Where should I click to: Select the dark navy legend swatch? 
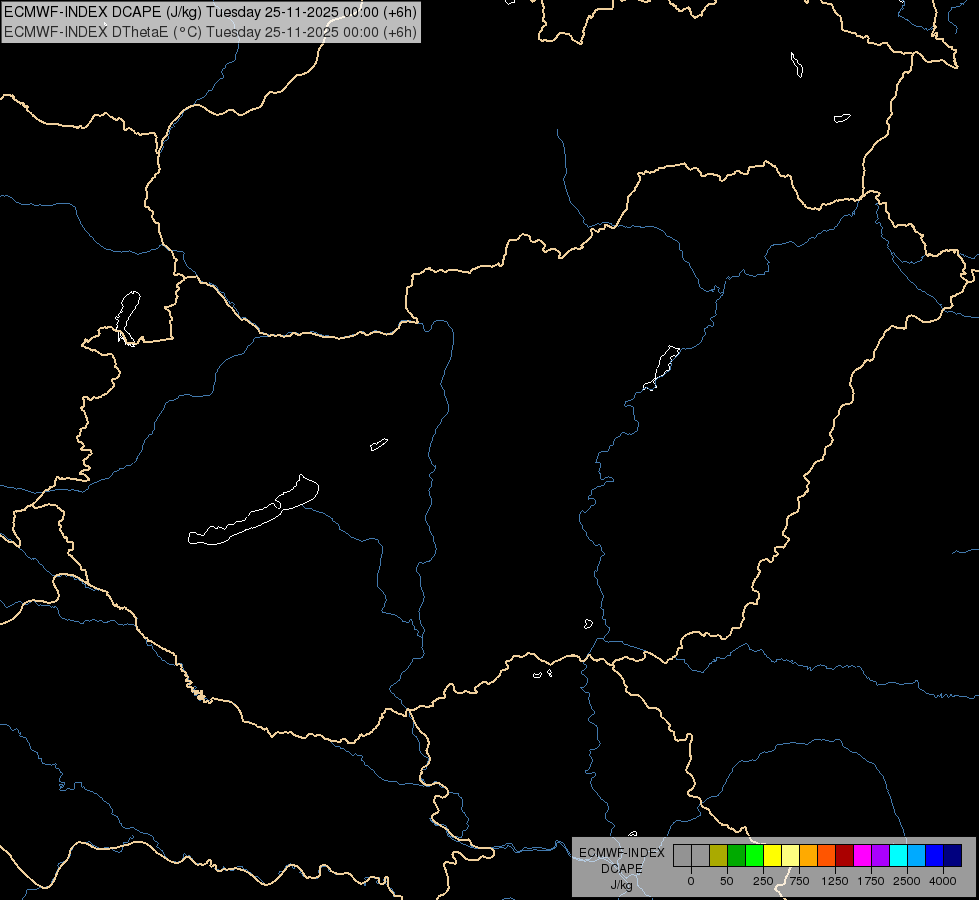coord(953,855)
